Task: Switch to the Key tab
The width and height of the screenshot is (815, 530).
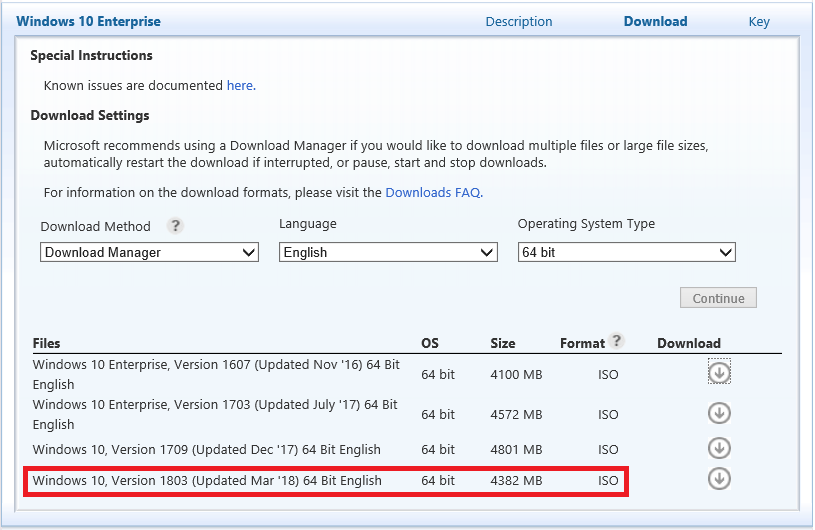Action: (759, 22)
